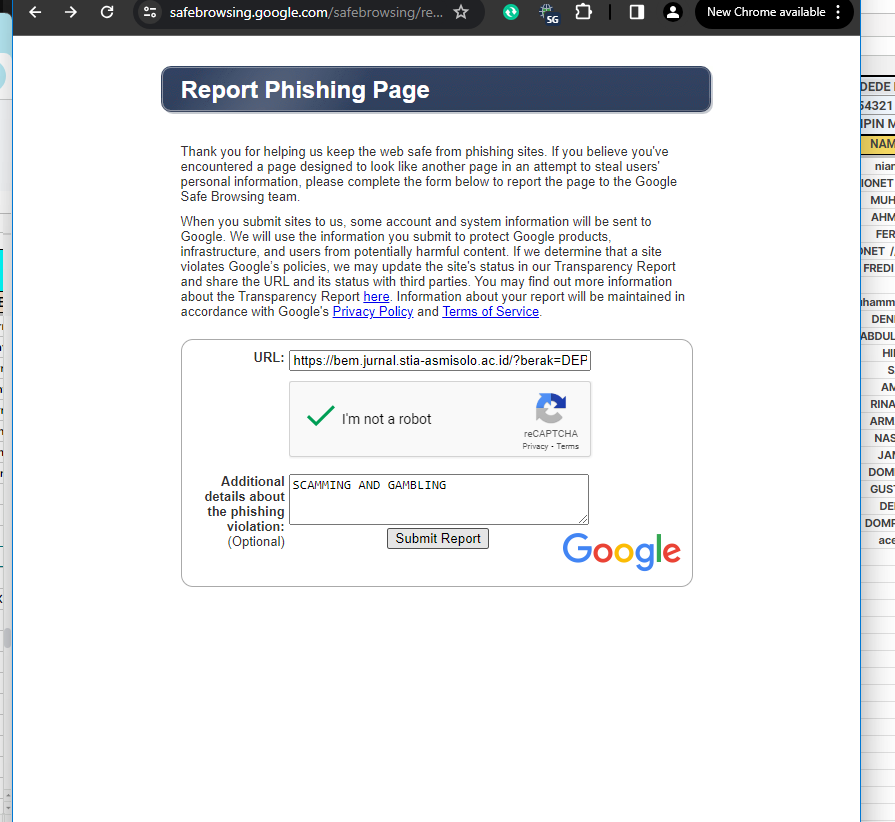
Task: Click the Submit Report button
Action: click(438, 538)
